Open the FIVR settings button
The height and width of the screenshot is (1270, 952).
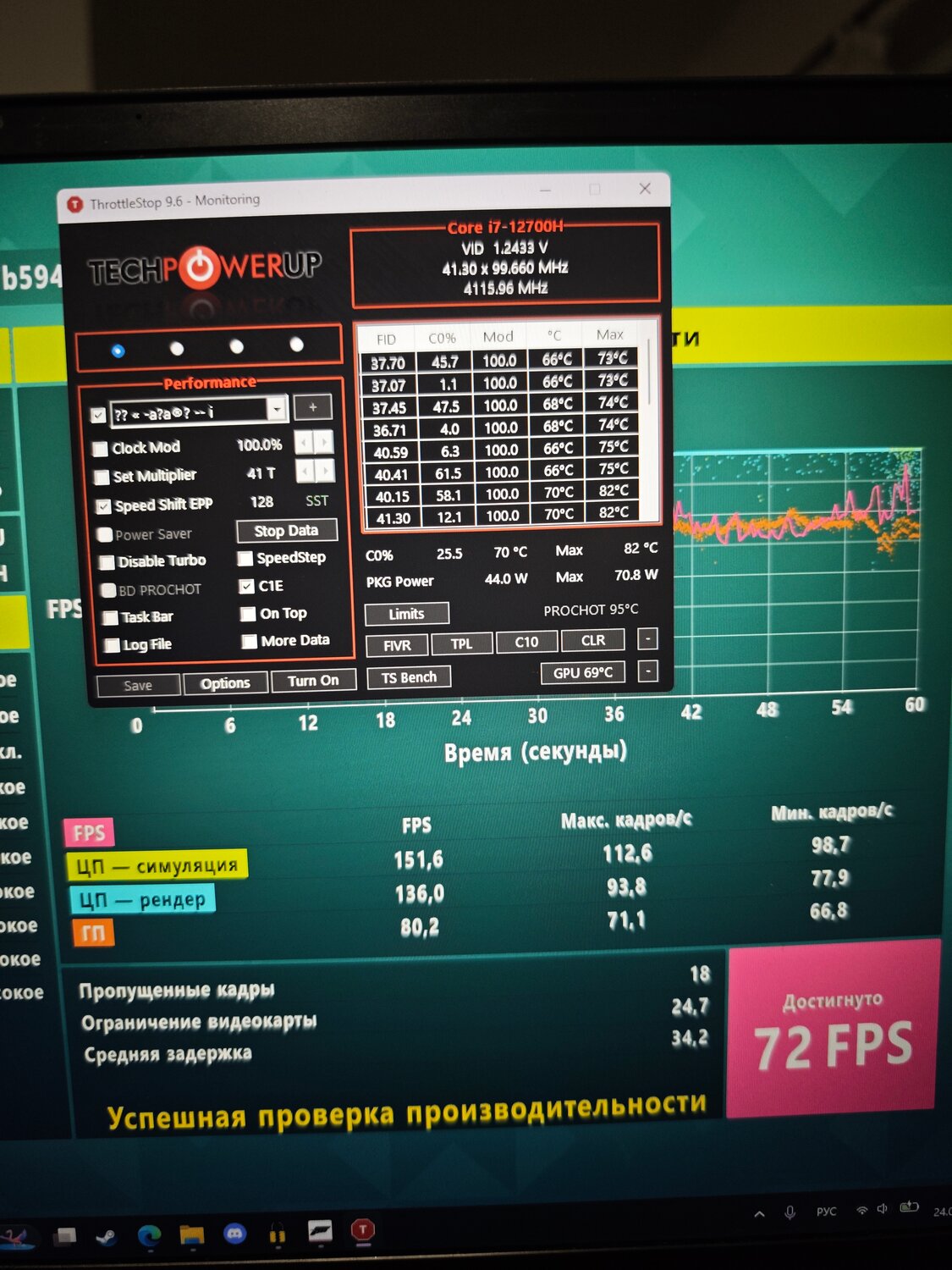tap(397, 645)
